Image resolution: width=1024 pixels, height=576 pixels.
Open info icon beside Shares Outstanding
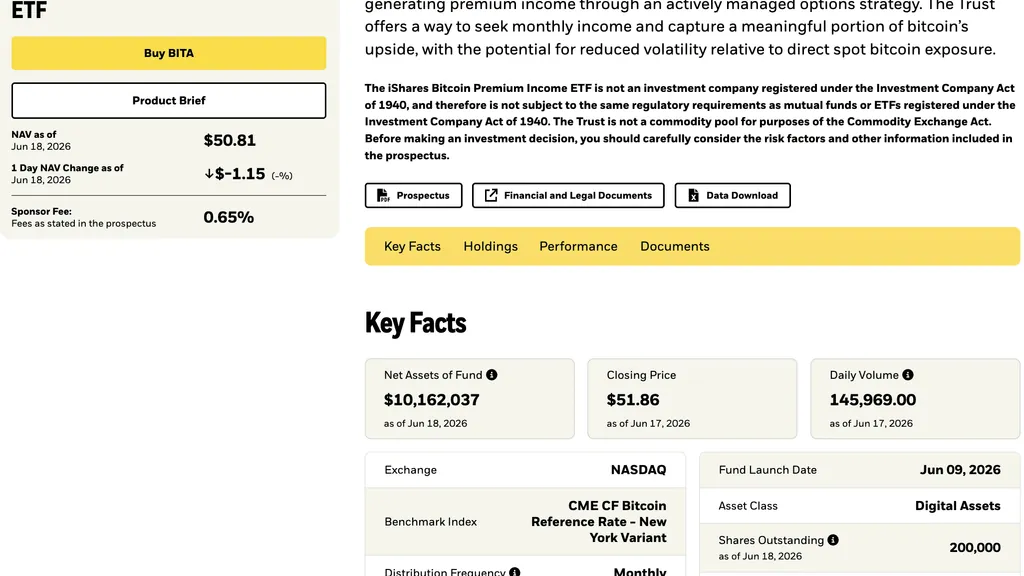[833, 540]
